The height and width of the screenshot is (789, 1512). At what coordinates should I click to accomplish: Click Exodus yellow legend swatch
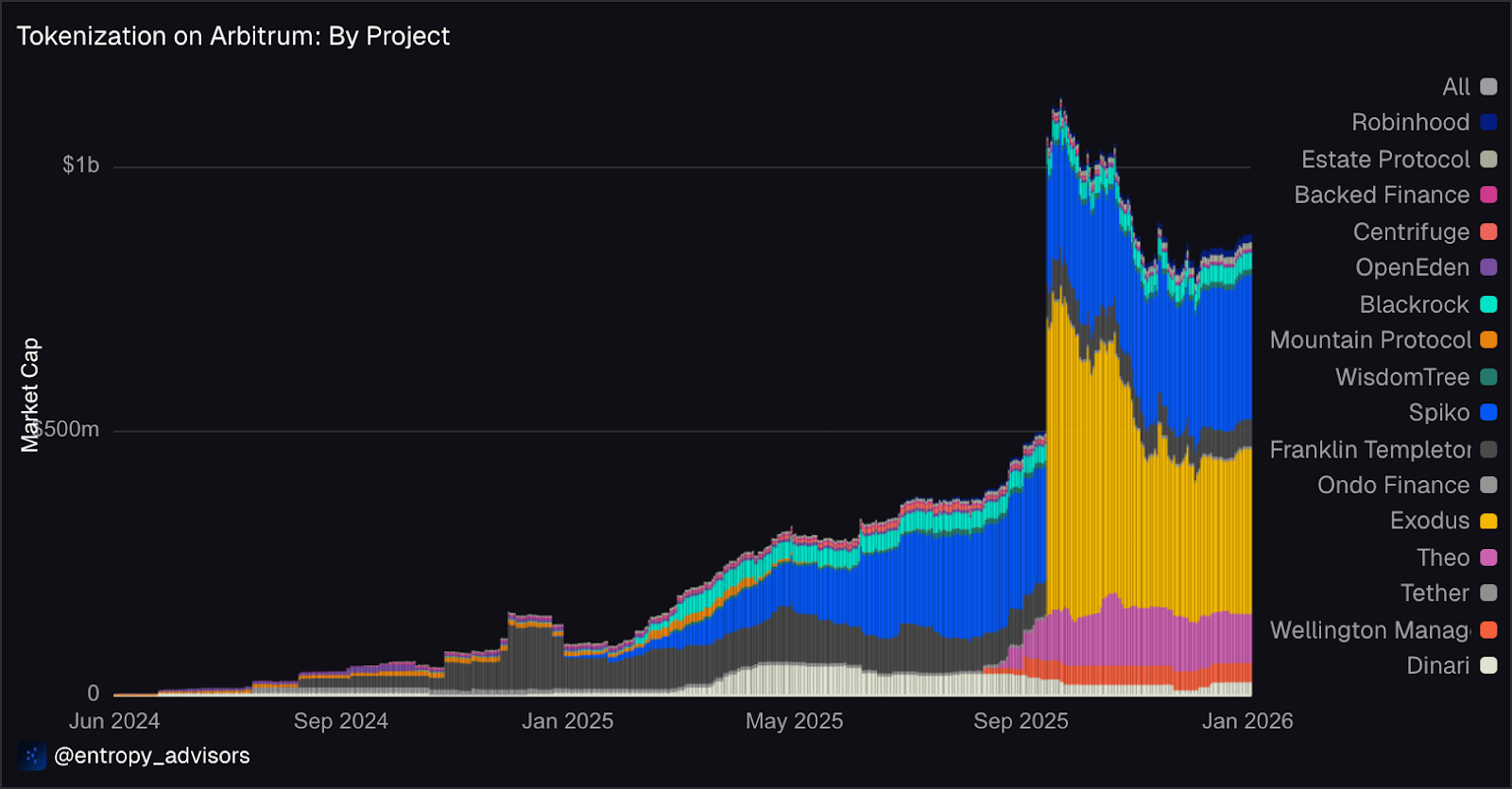point(1488,521)
